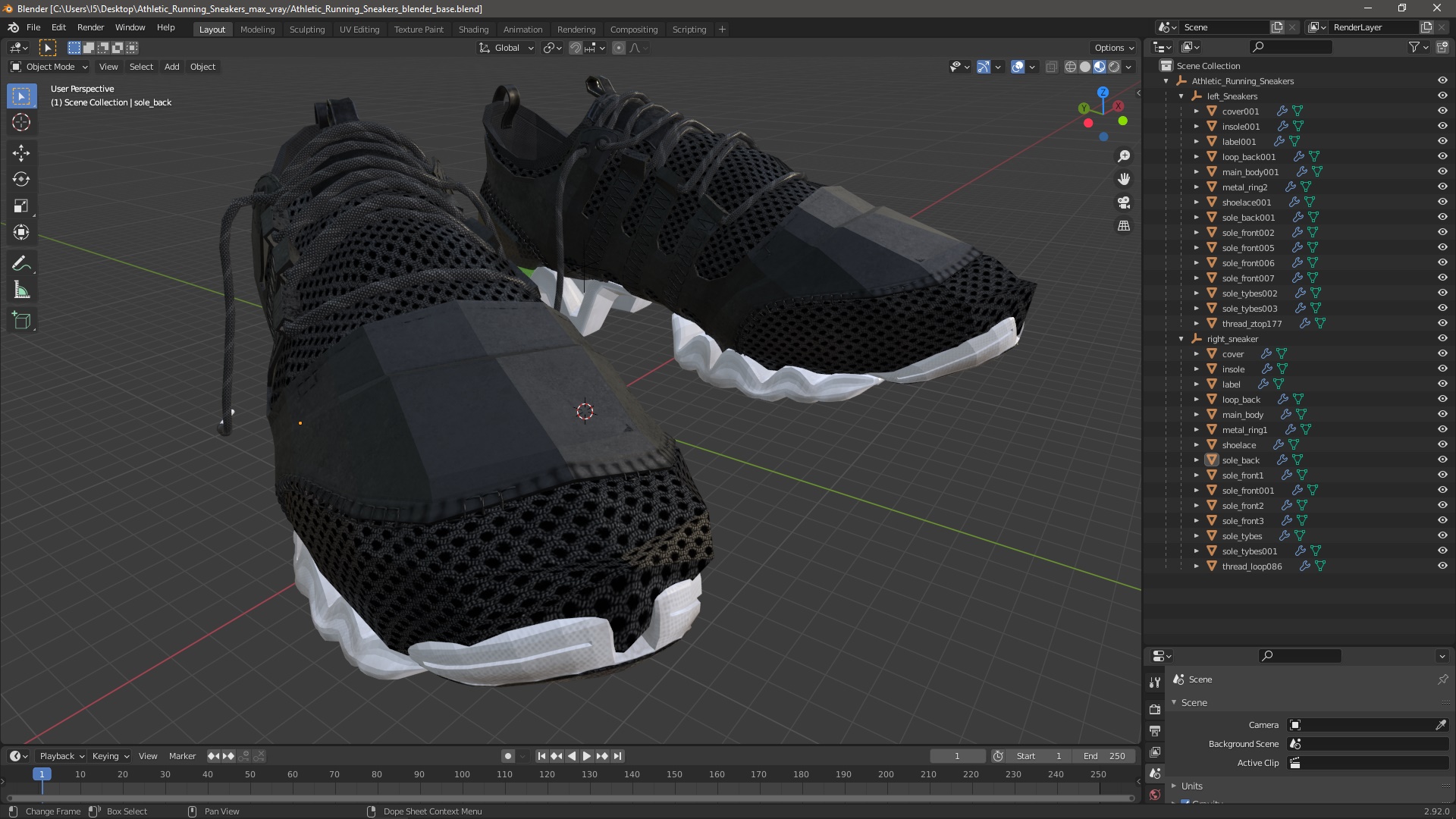Screen dimensions: 1456x819
Task: Click the timeline horizontal scrollbar
Action: 569,798
